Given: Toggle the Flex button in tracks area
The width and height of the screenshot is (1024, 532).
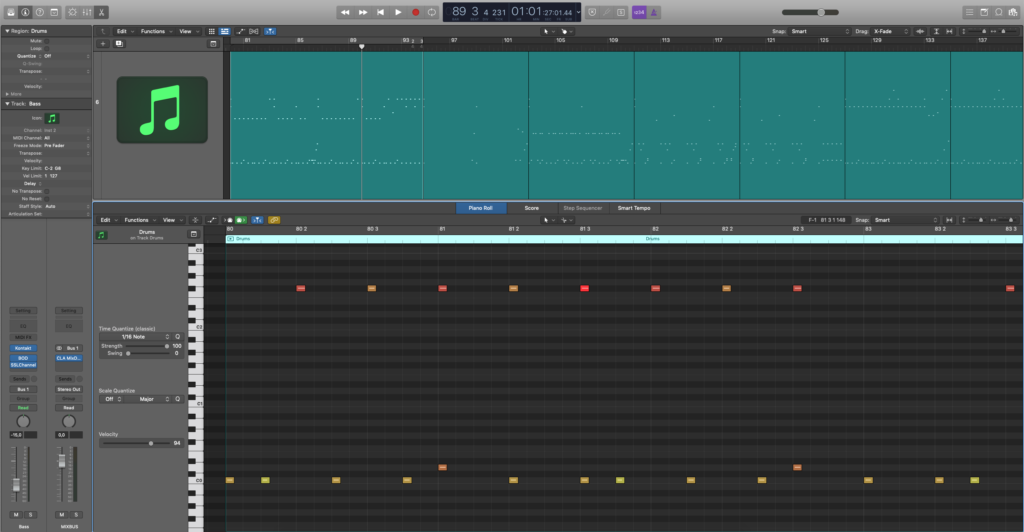Looking at the screenshot, I should pos(254,31).
